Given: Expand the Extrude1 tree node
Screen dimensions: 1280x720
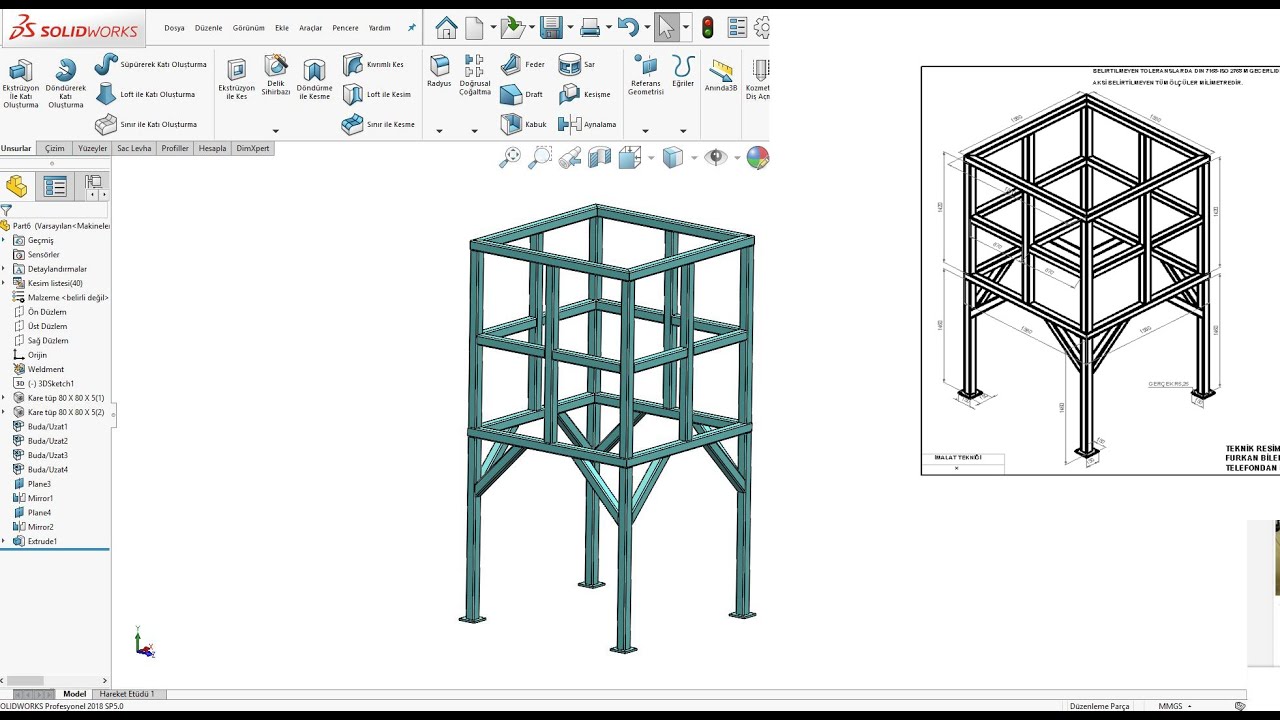Looking at the screenshot, I should 4,541.
